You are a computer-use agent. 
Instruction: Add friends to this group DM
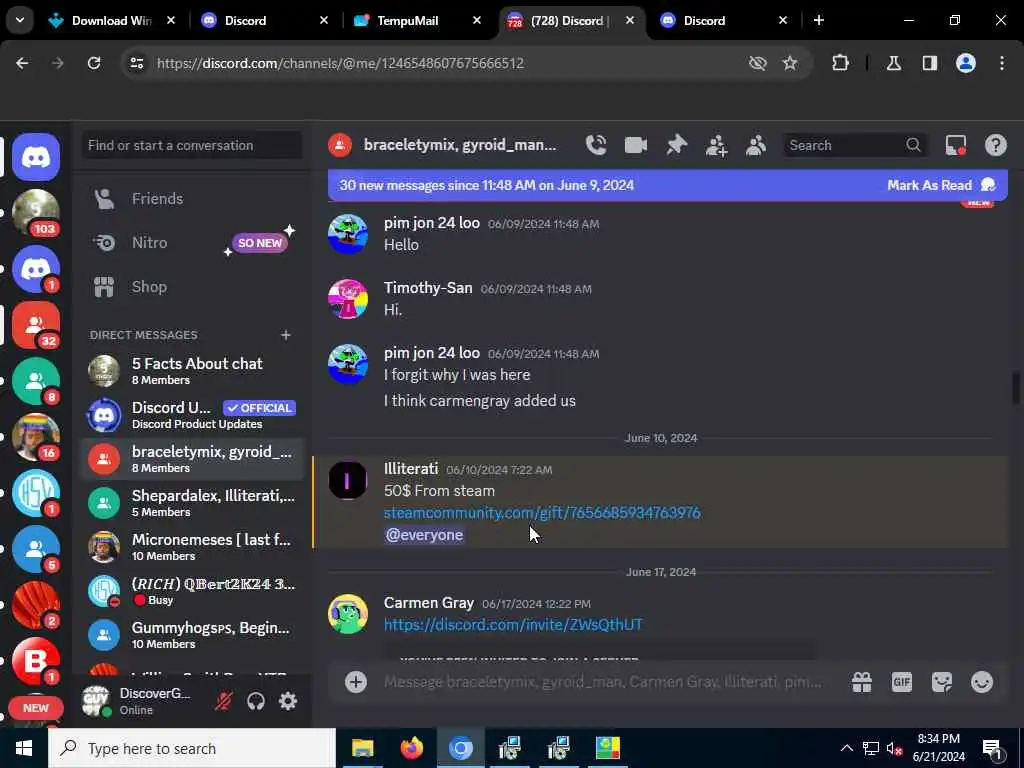[x=716, y=145]
